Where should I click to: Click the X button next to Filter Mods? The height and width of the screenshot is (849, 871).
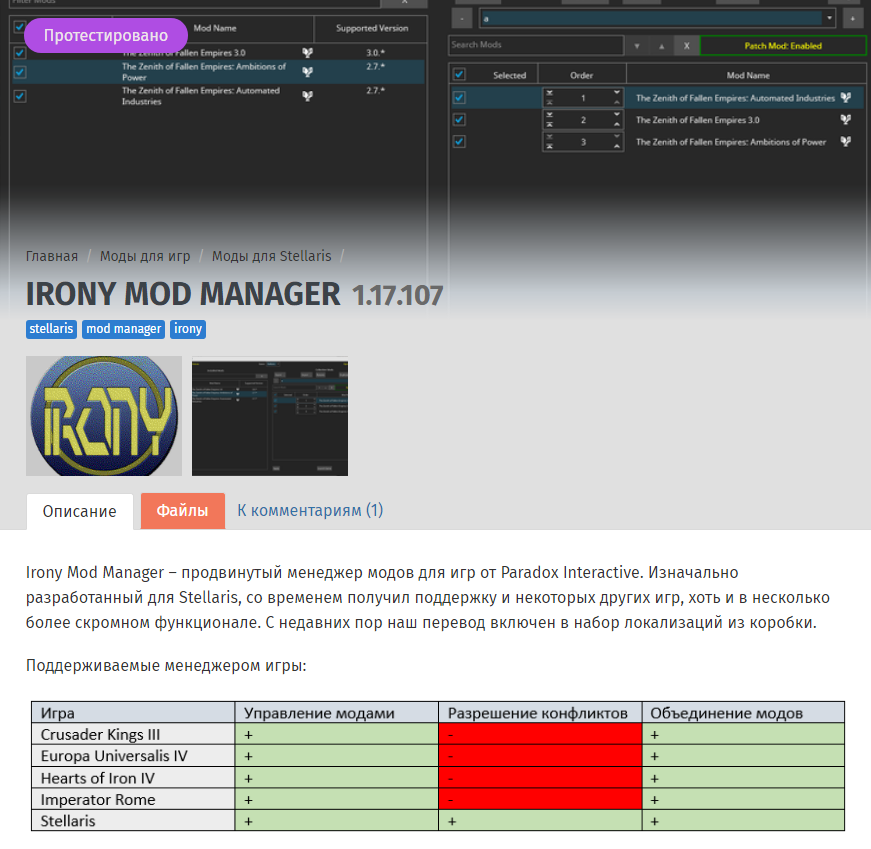[405, 2]
